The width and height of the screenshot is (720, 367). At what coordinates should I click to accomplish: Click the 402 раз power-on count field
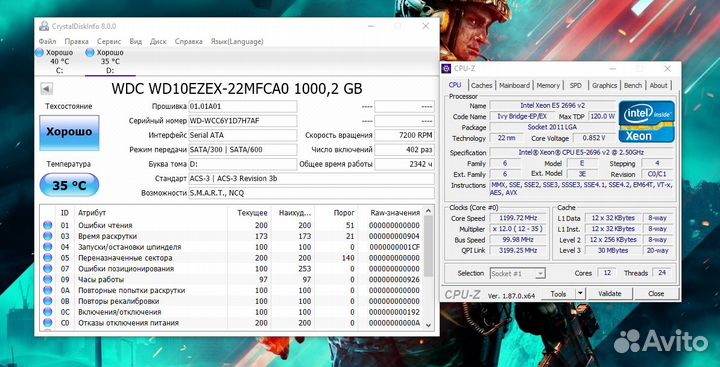coord(404,150)
